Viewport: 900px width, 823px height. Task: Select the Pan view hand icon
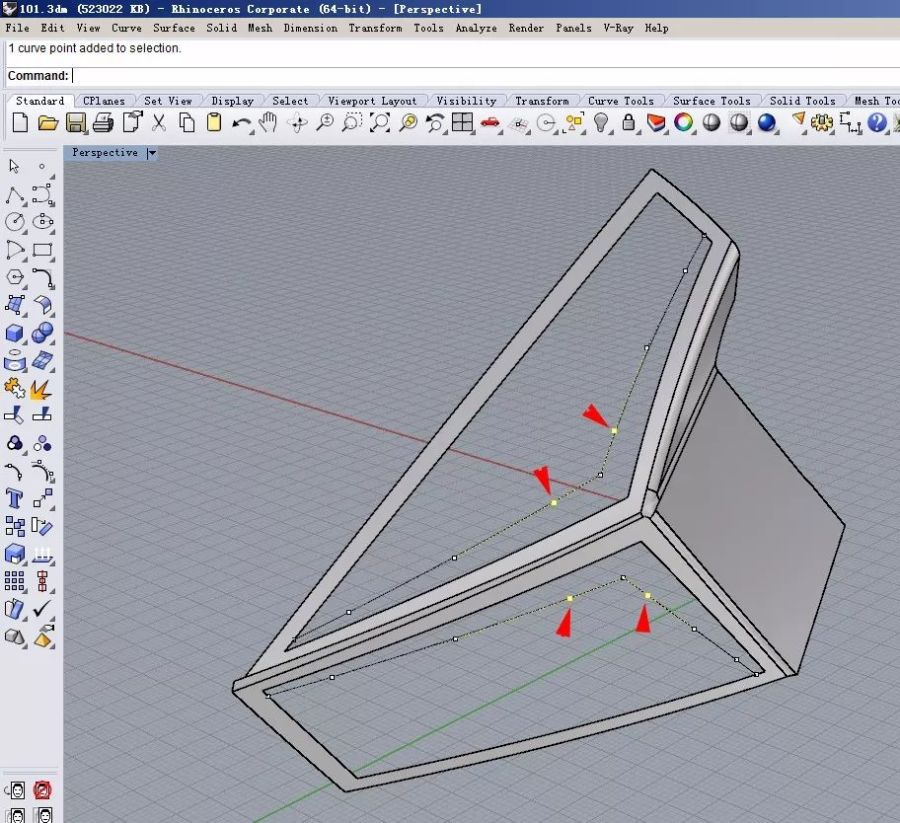click(268, 123)
